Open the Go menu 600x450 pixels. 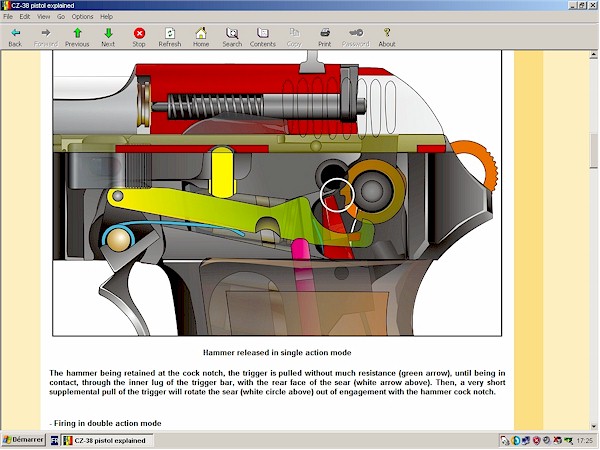[x=61, y=16]
